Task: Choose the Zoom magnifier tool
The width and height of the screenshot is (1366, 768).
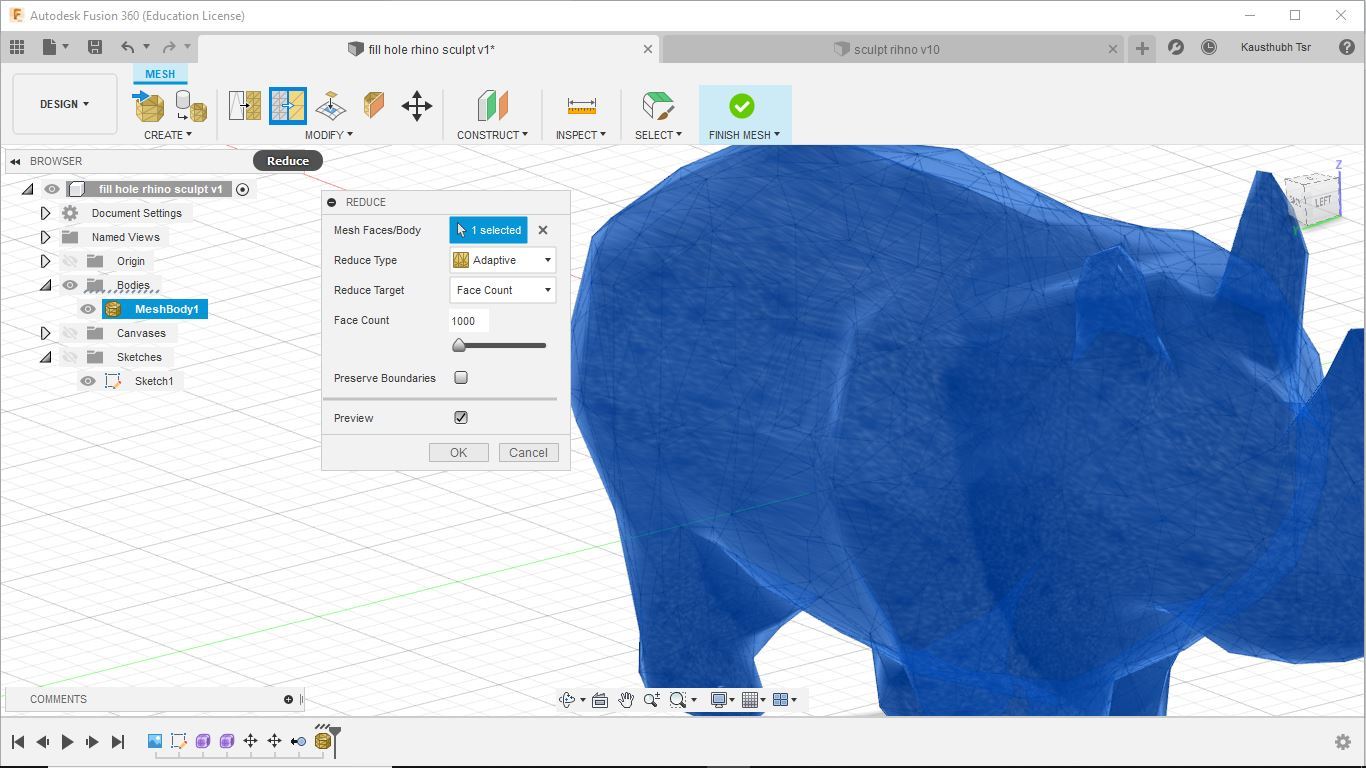Action: (652, 700)
